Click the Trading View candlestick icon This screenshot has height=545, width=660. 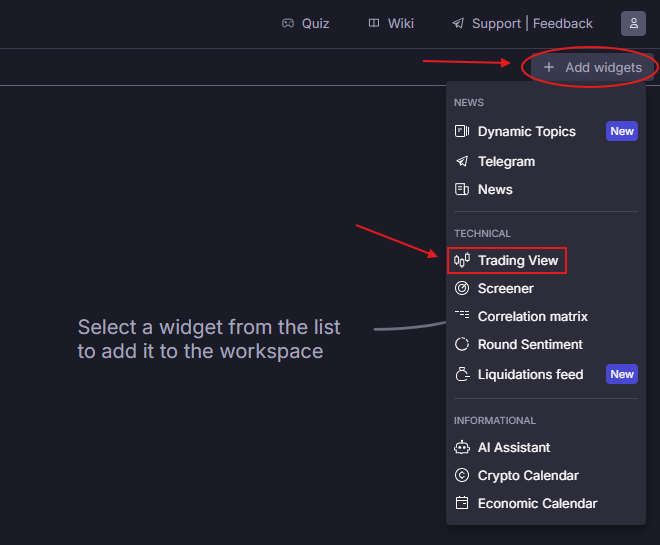tap(462, 260)
